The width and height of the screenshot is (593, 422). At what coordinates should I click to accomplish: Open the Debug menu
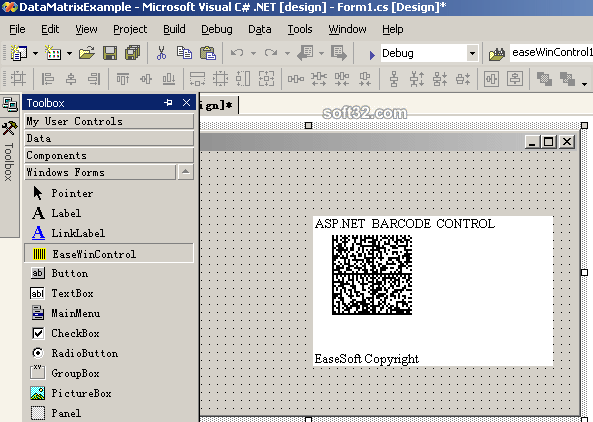217,29
